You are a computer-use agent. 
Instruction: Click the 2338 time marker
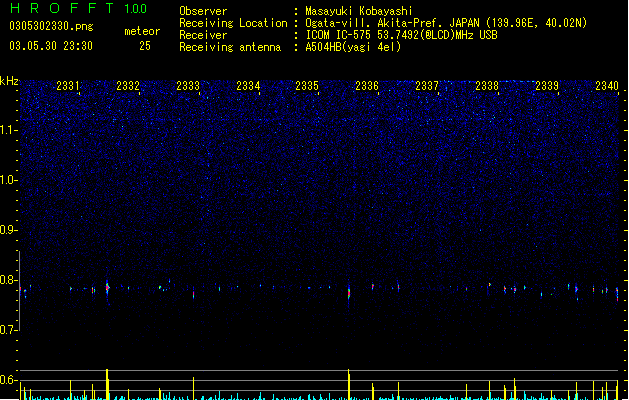point(487,86)
